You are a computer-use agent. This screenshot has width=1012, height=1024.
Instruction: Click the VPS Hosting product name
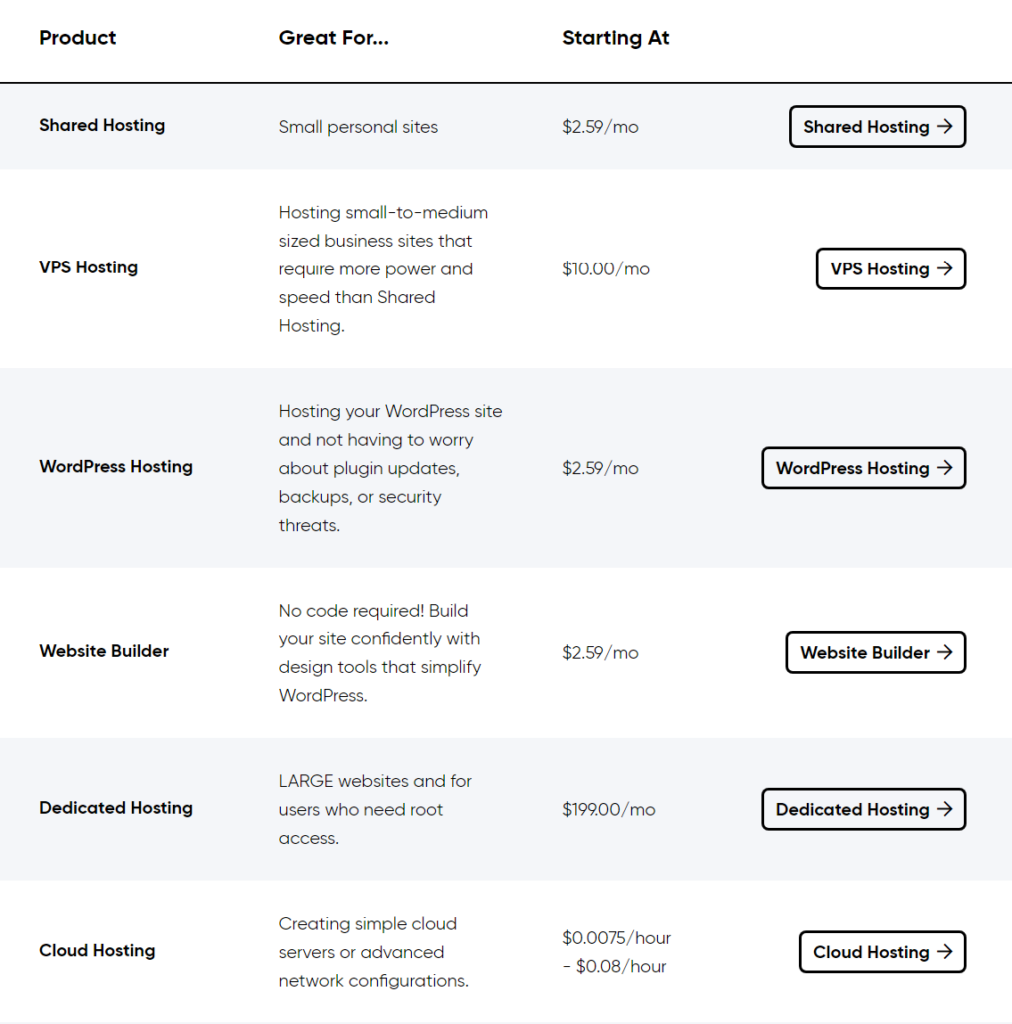click(88, 267)
